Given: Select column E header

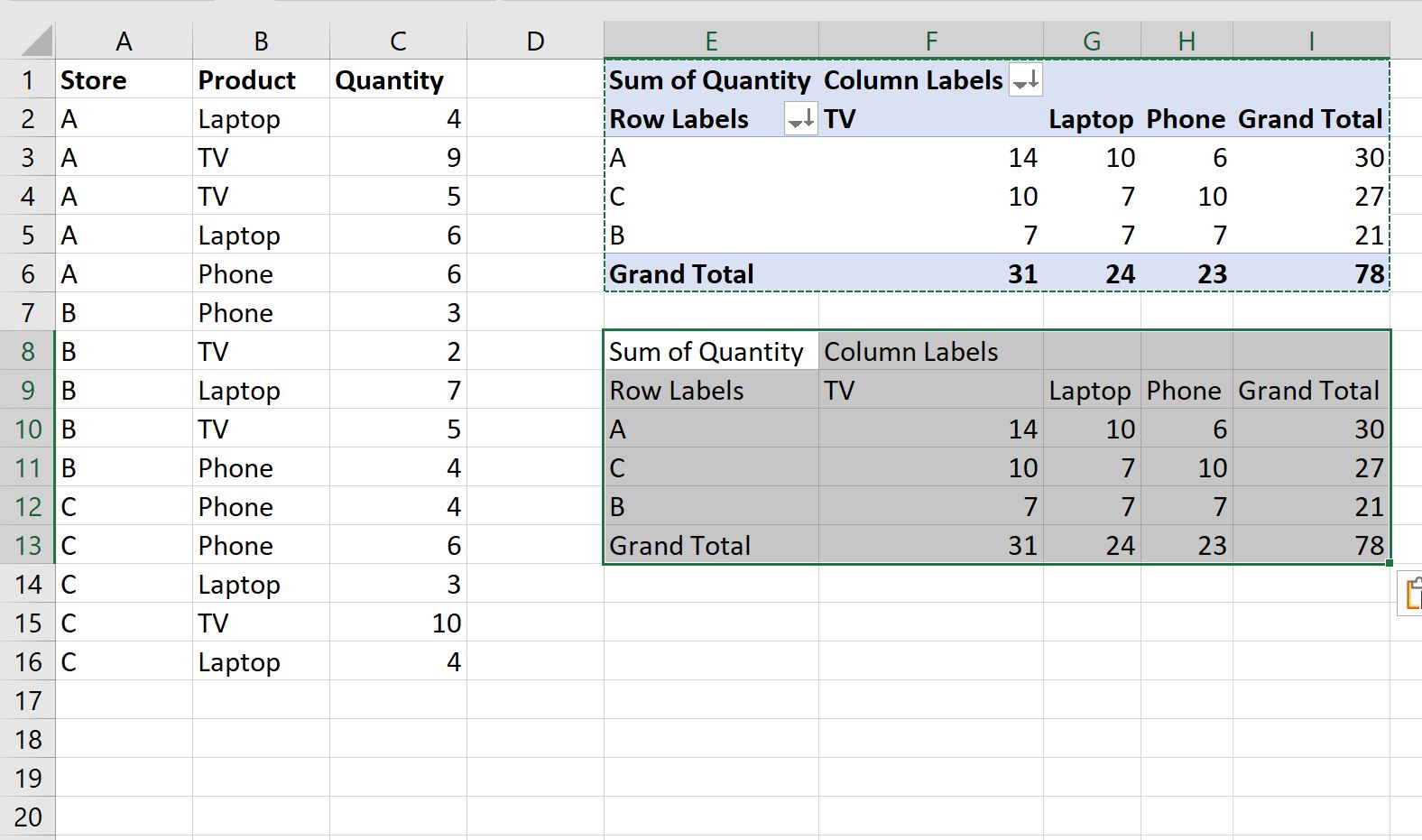Looking at the screenshot, I should (711, 42).
